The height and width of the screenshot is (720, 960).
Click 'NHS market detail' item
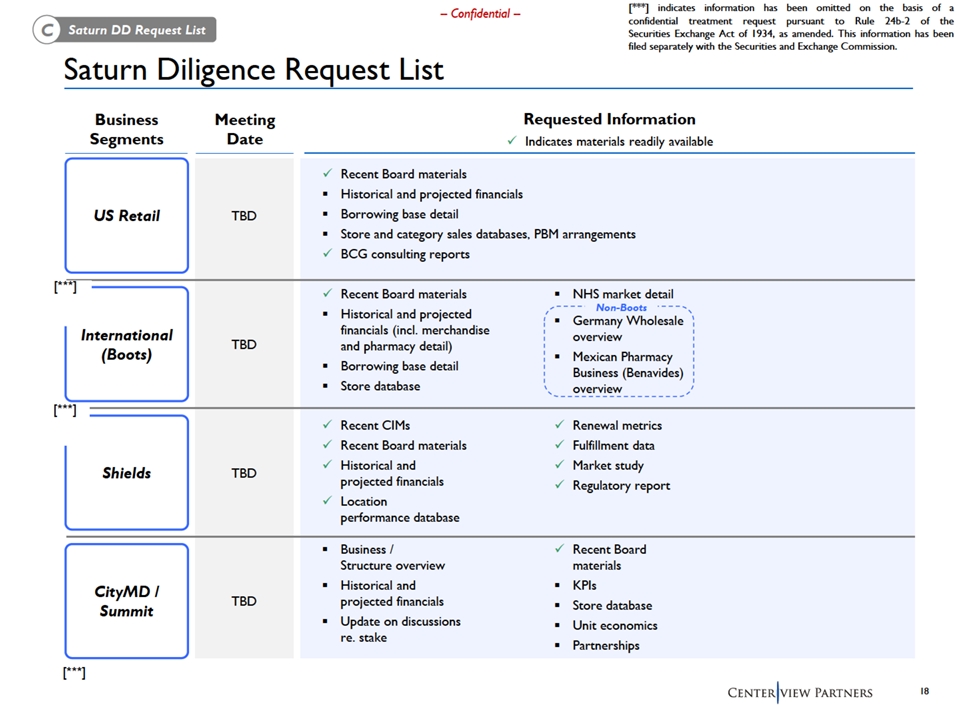(x=623, y=294)
